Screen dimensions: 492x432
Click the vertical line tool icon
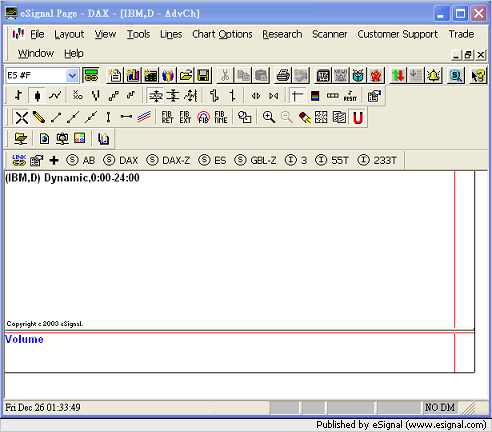(108, 117)
